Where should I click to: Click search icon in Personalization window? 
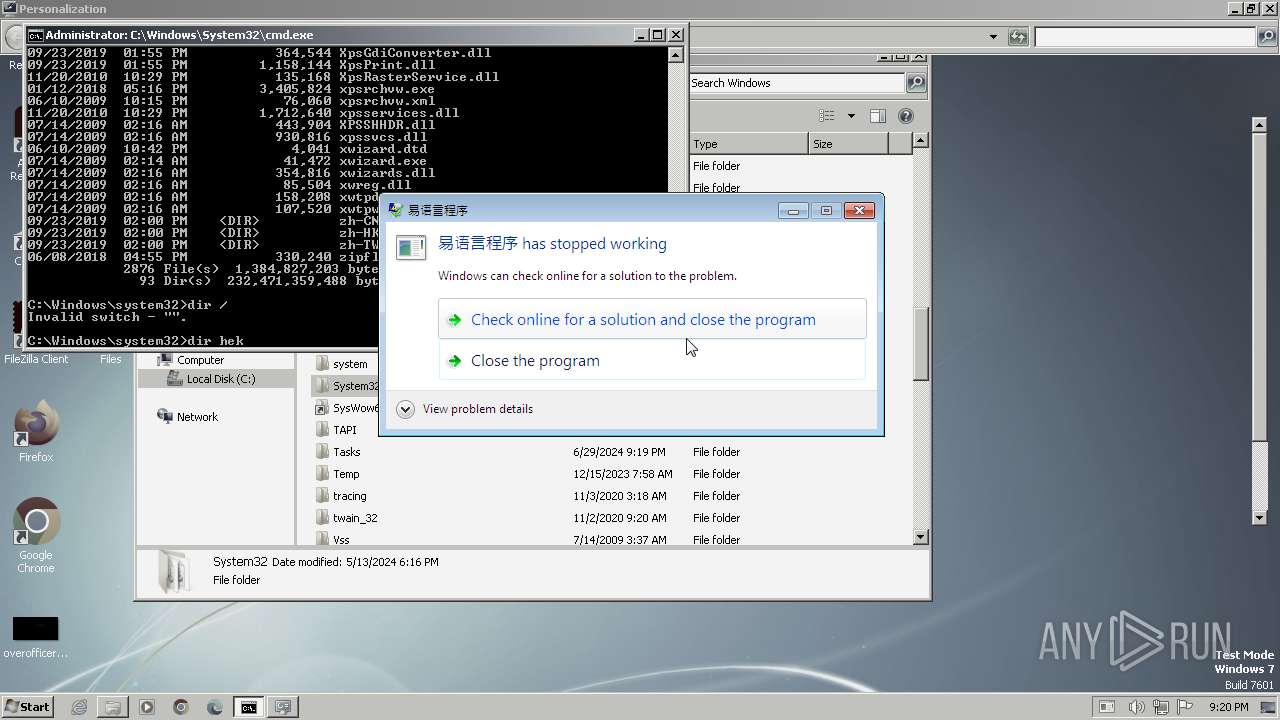point(1267,37)
